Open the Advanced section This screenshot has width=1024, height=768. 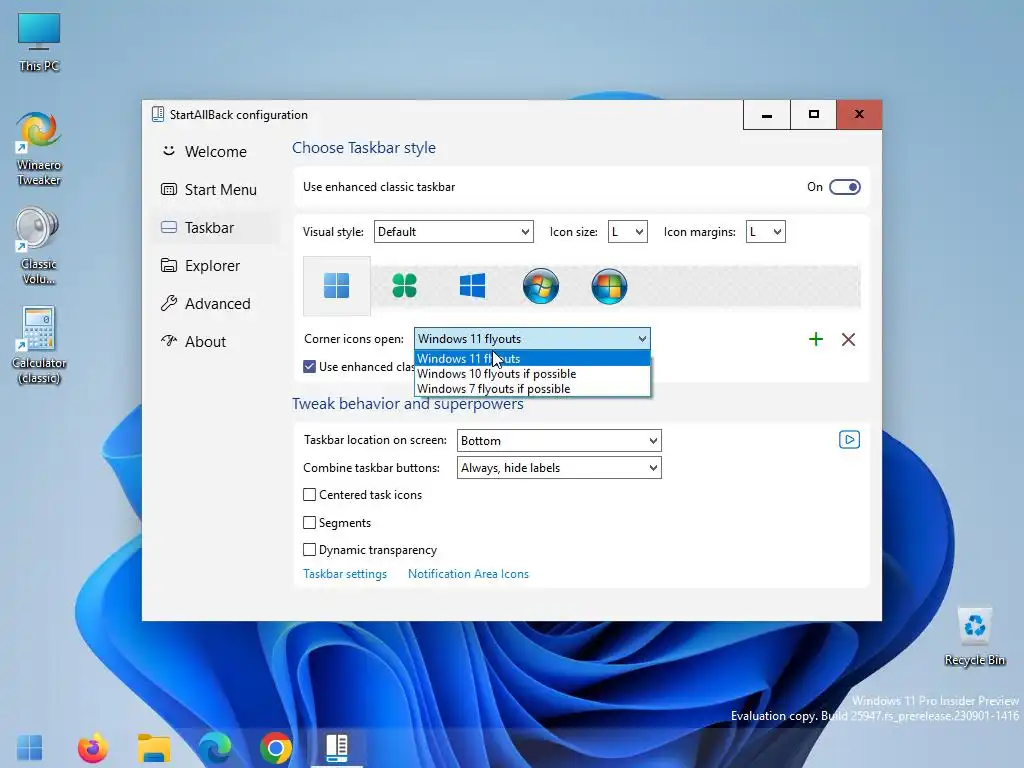216,304
